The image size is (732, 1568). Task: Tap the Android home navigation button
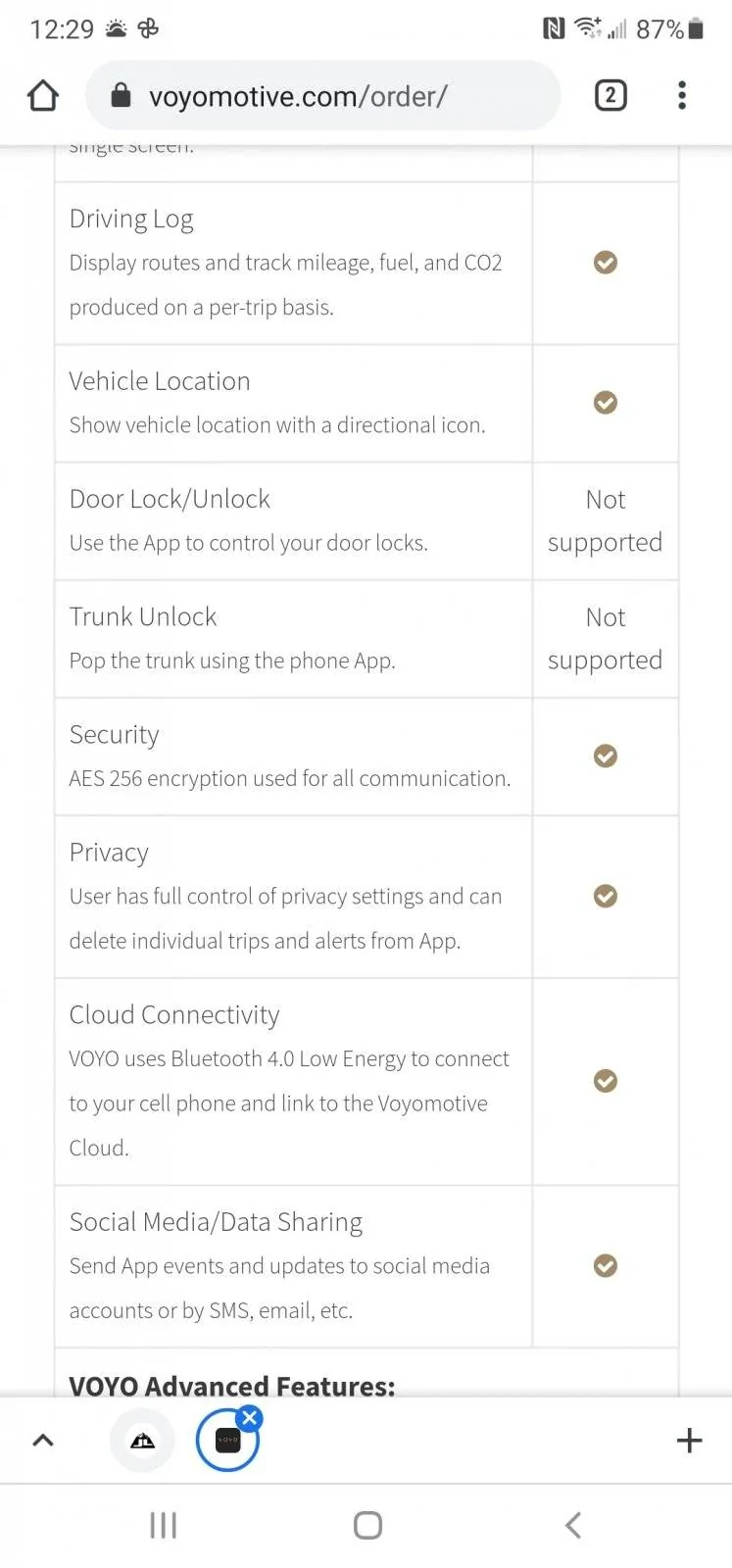click(367, 1525)
